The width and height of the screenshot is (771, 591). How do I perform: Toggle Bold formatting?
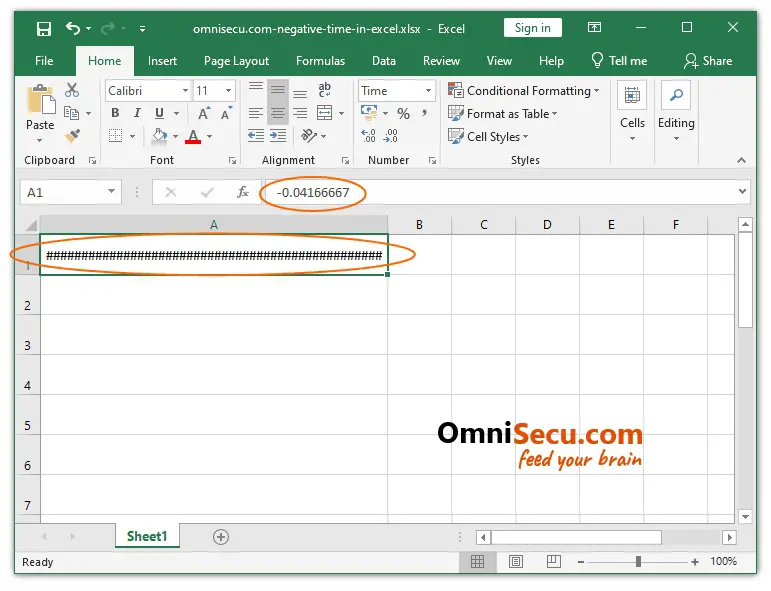click(x=115, y=113)
